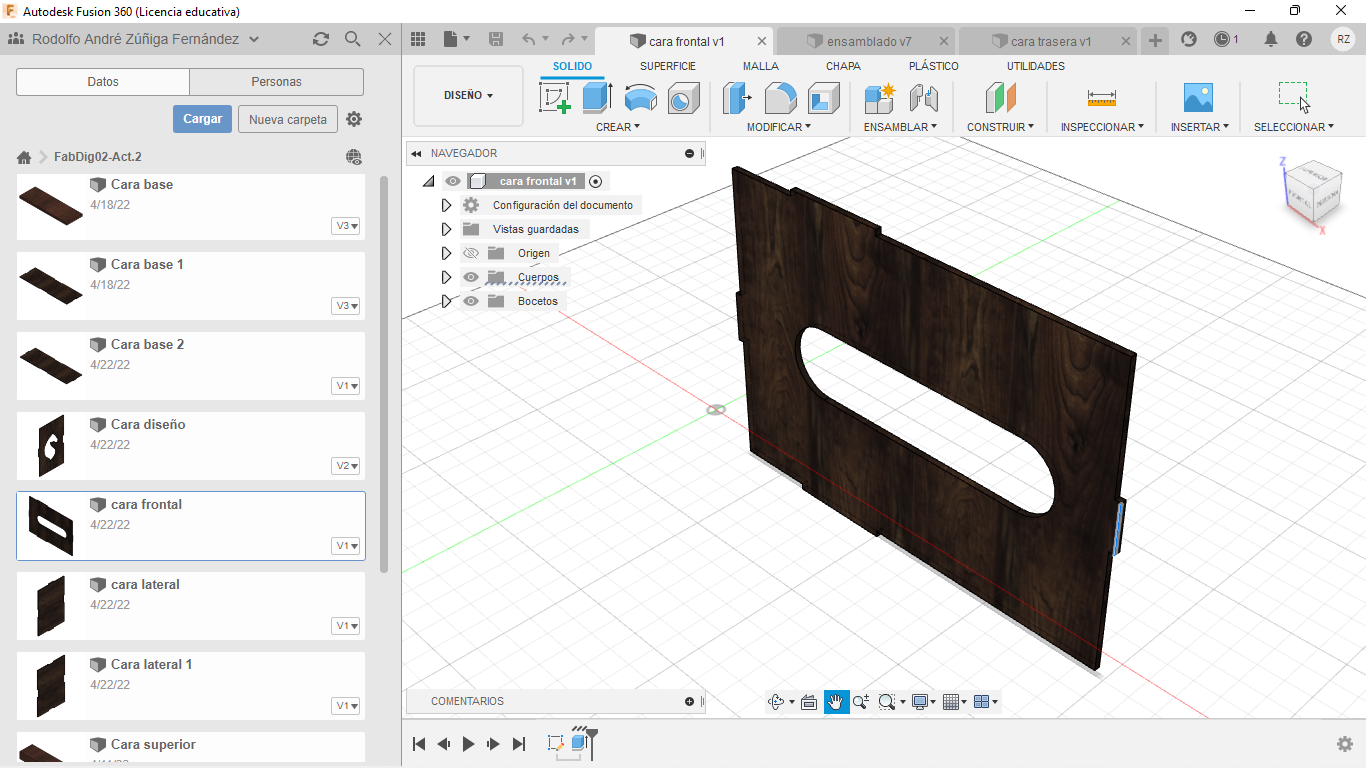1366x768 pixels.
Task: Open version V1 dropdown for cara frontal
Action: [346, 546]
